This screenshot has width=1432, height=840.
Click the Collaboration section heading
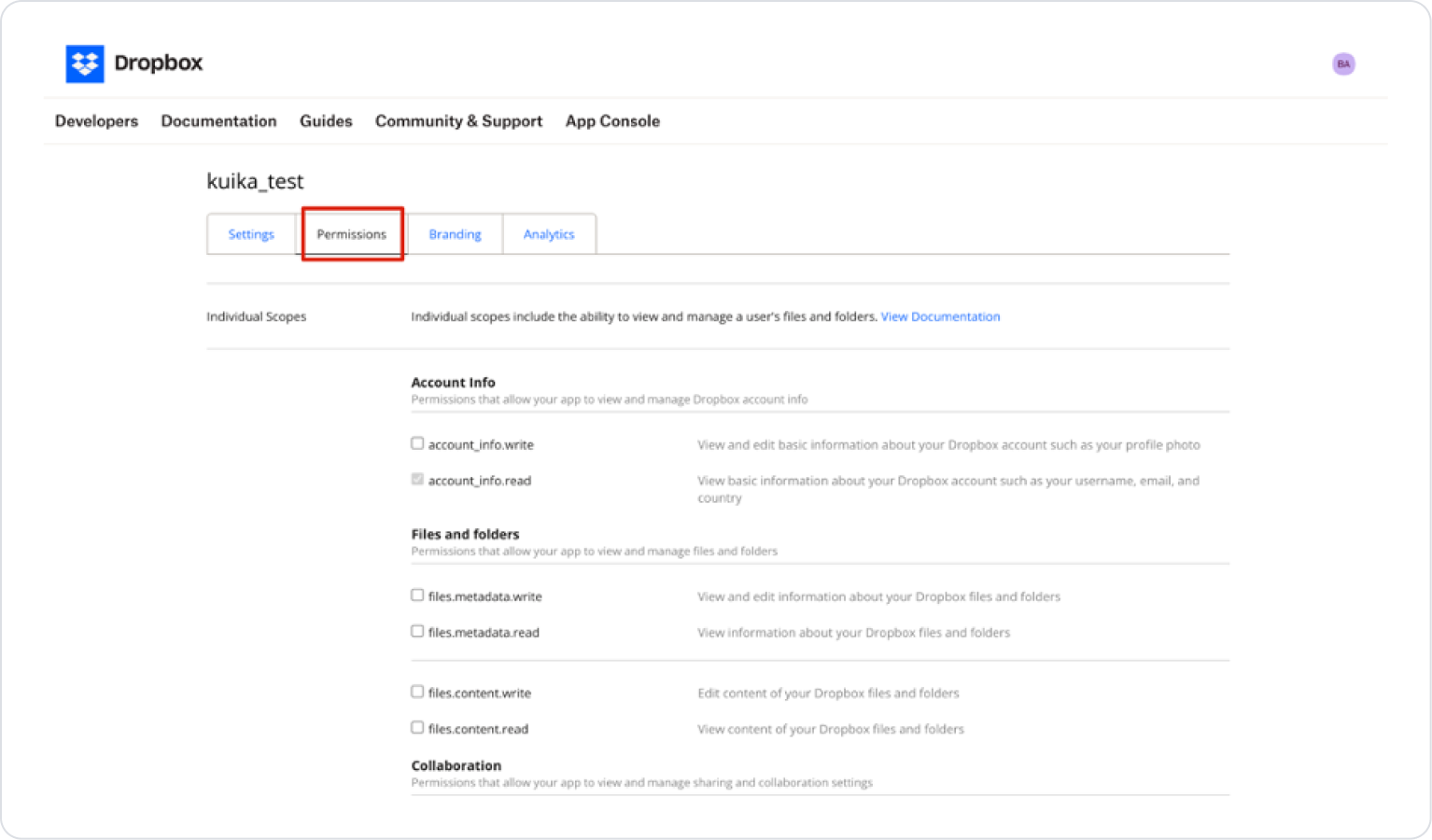[456, 765]
